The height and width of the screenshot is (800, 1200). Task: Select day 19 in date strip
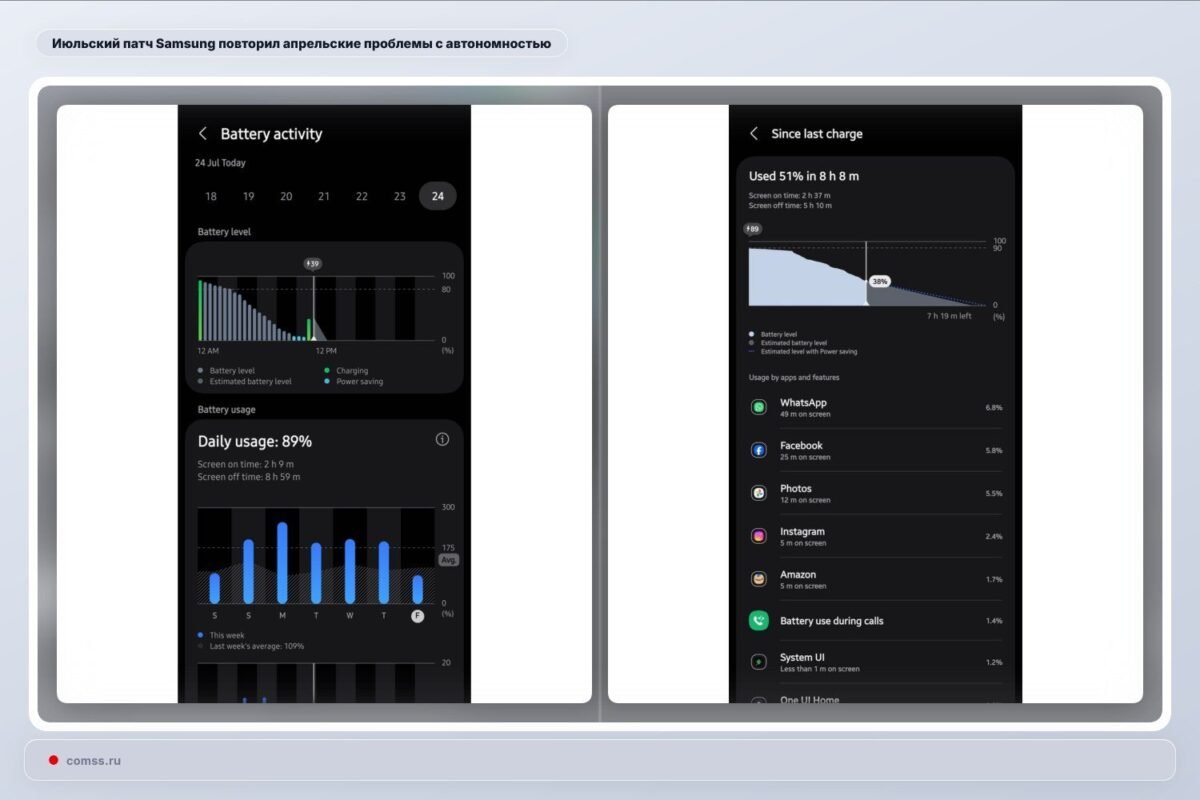tap(248, 197)
